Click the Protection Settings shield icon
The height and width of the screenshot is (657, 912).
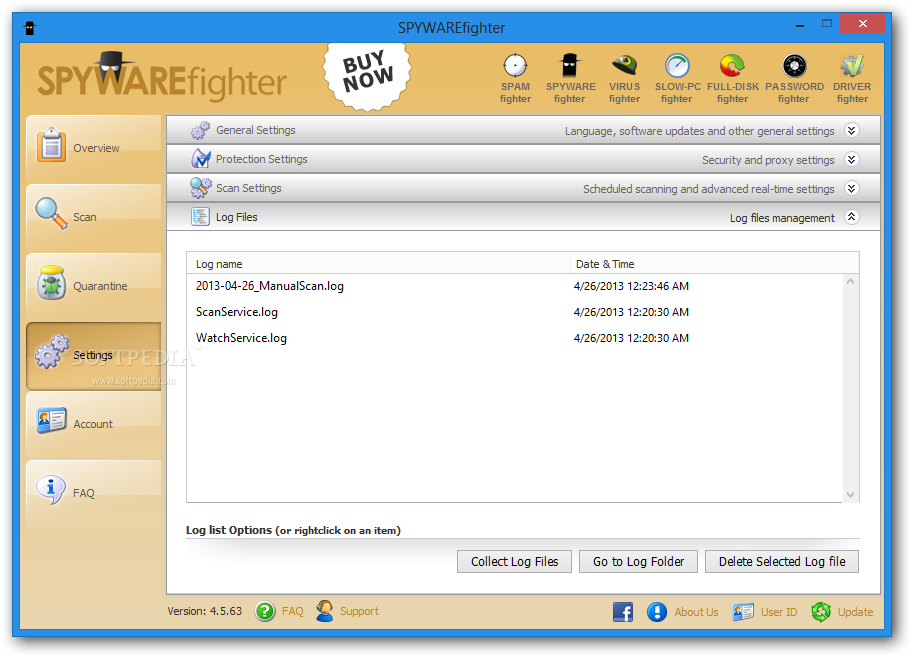click(201, 159)
